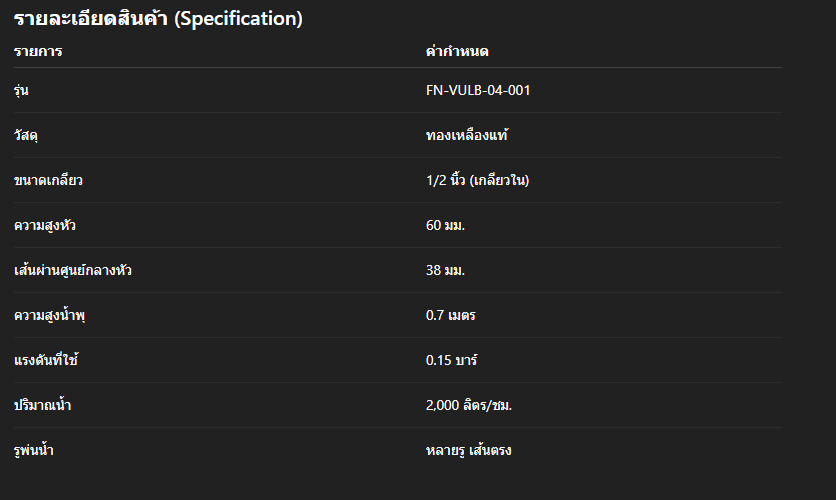Select the รุ่น row label

[x=21, y=91]
